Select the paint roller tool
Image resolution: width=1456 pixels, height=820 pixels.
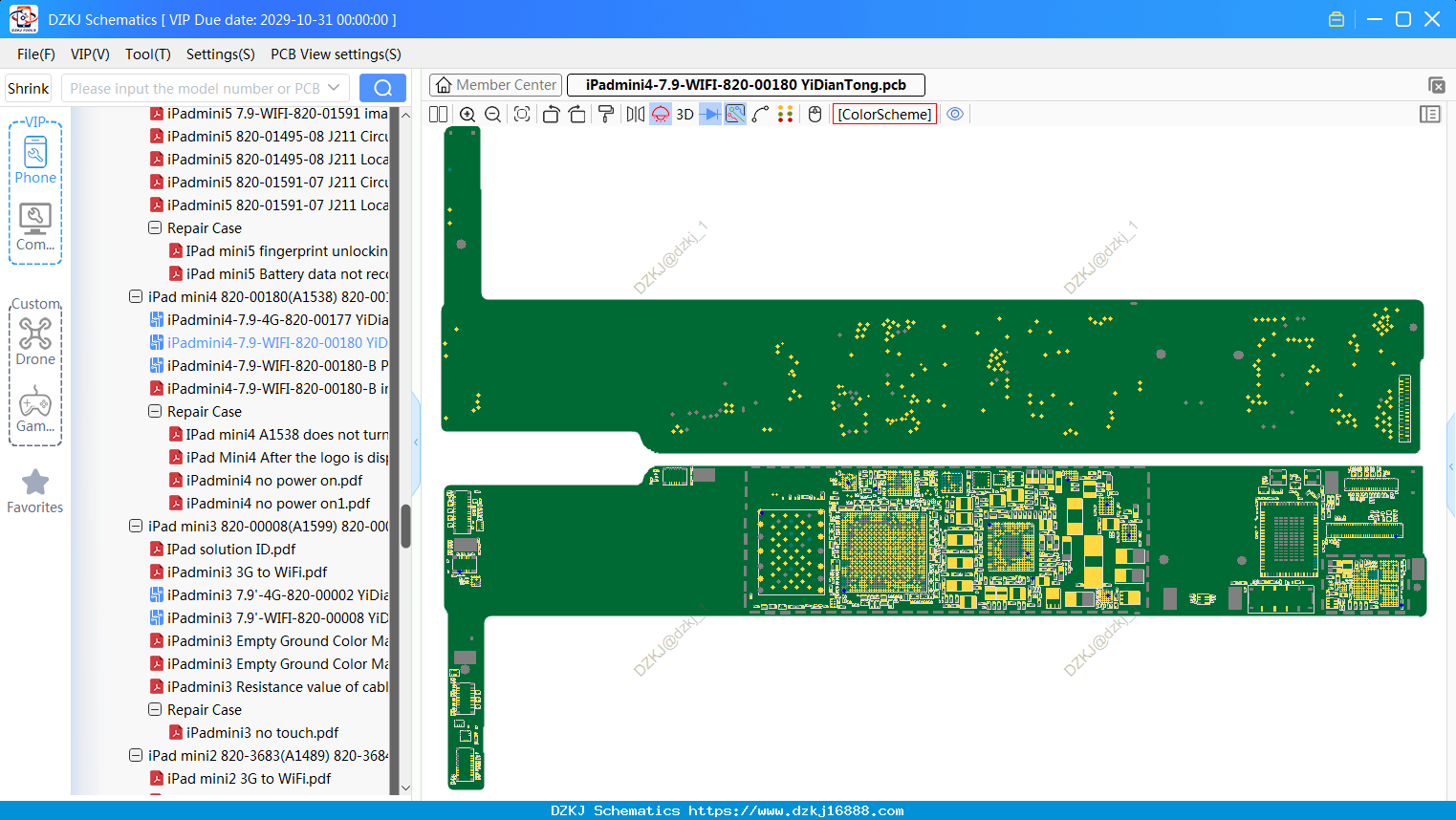pos(606,115)
